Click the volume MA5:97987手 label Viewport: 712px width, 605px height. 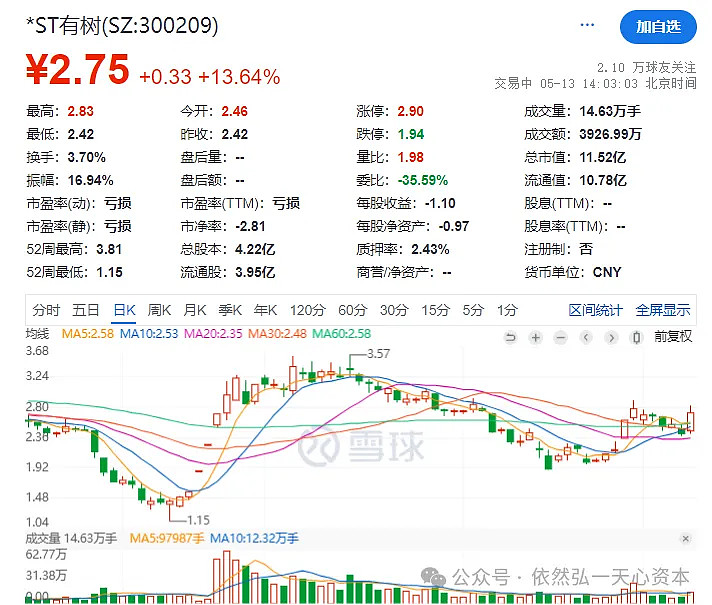click(x=167, y=539)
